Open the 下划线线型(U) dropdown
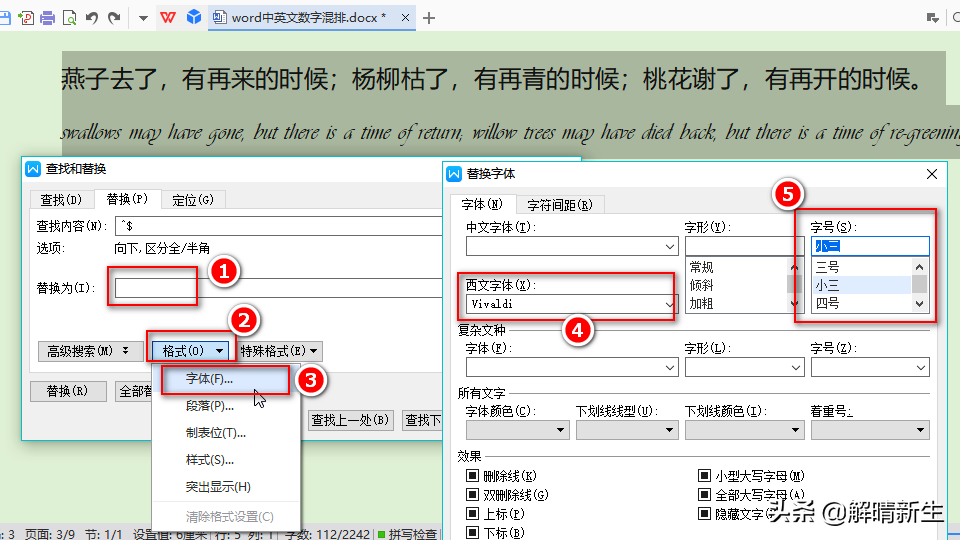The image size is (960, 540). [626, 430]
